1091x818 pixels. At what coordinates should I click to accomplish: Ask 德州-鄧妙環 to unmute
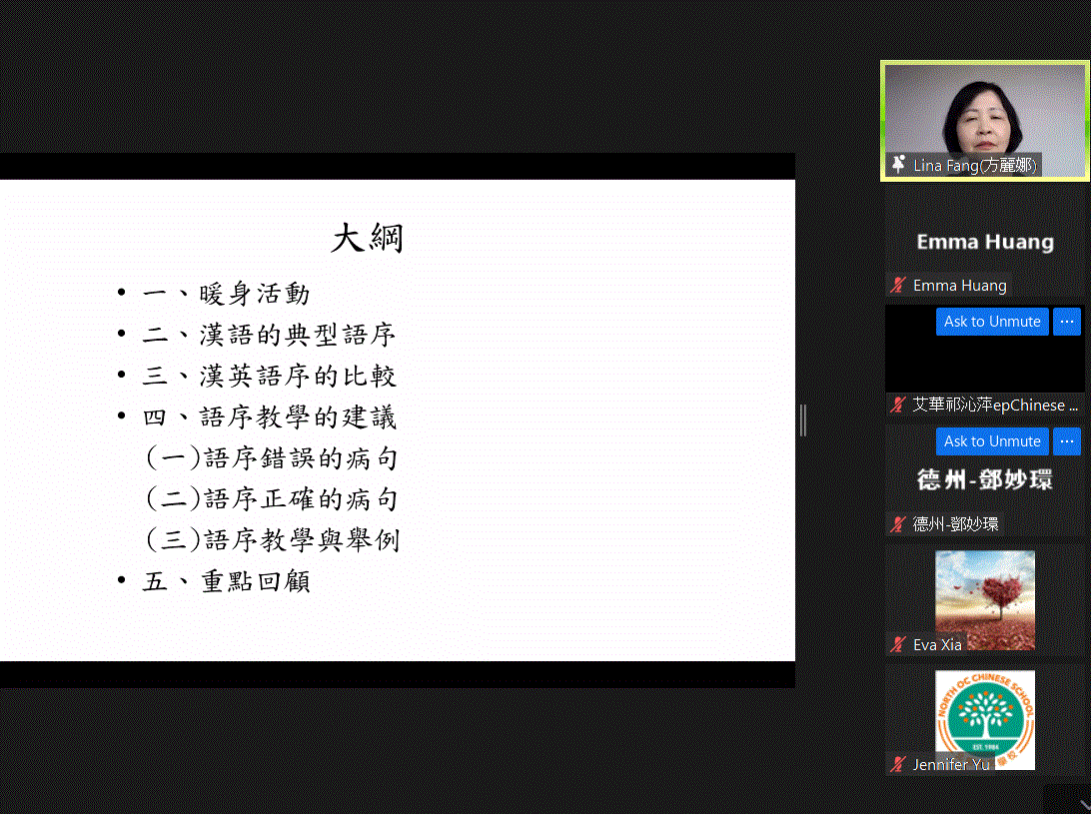(992, 441)
